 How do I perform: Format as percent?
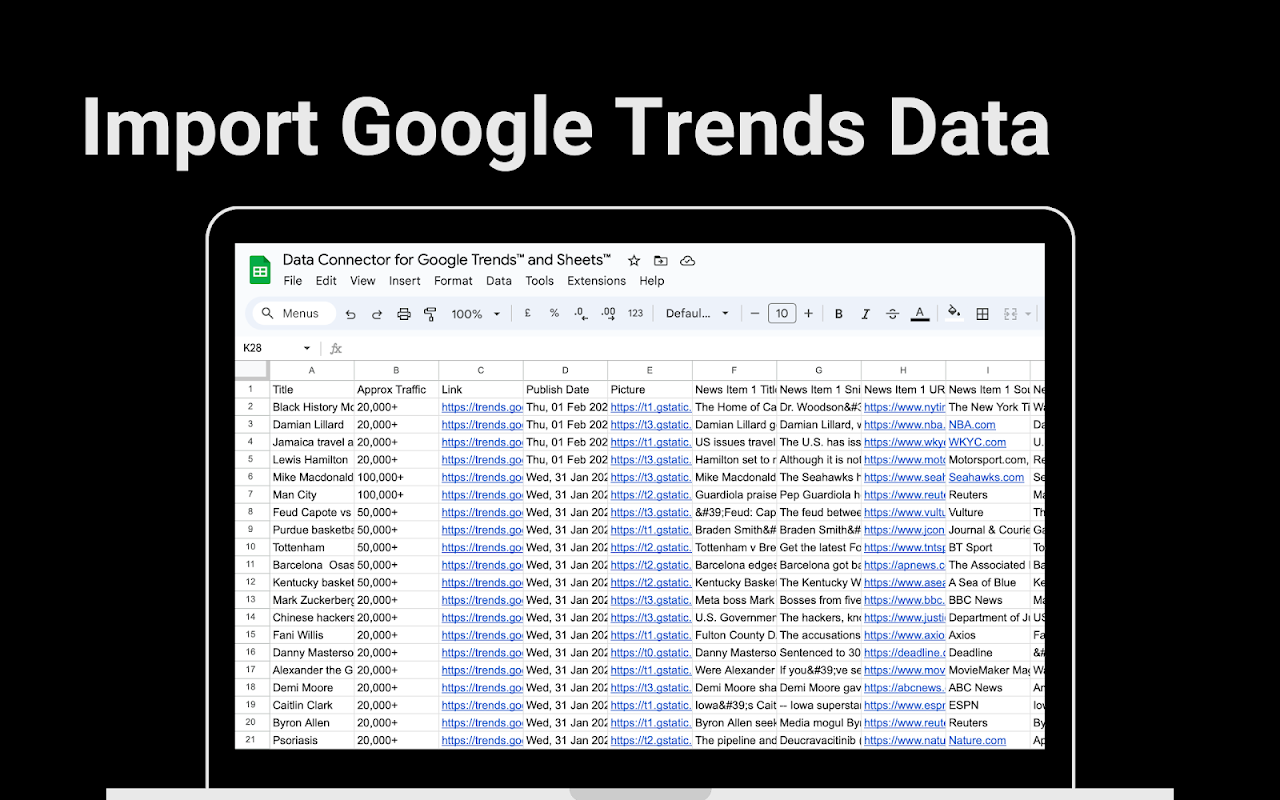[554, 313]
